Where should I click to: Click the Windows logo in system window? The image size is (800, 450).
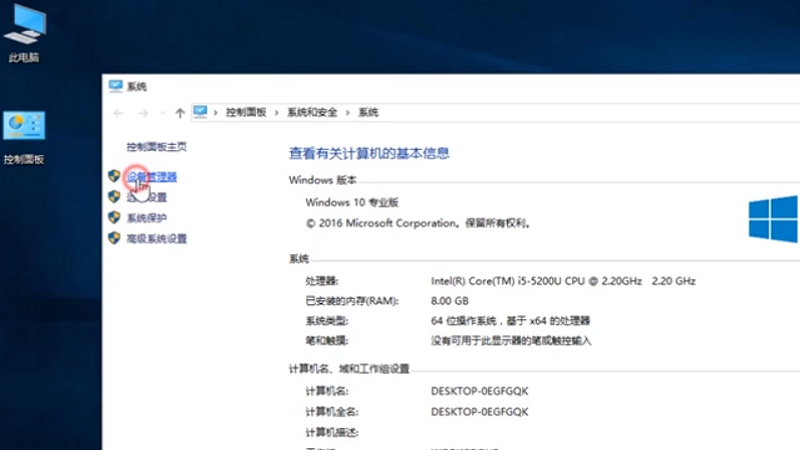(773, 219)
